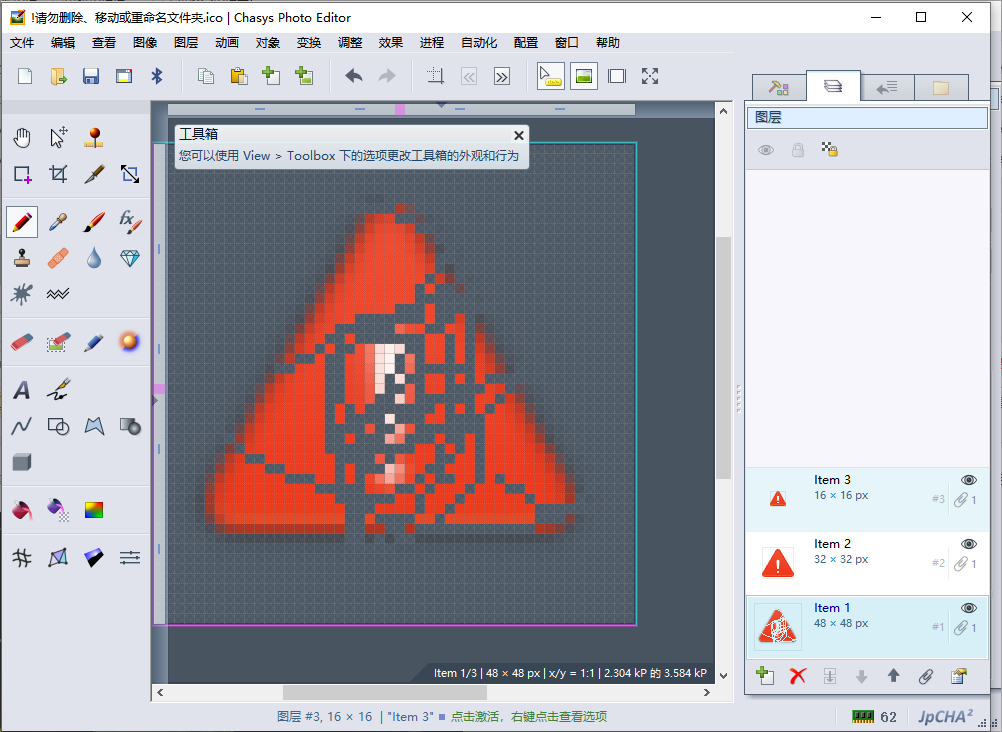Hide the Item 1 layer
The width and height of the screenshot is (1002, 732).
pyautogui.click(x=967, y=607)
